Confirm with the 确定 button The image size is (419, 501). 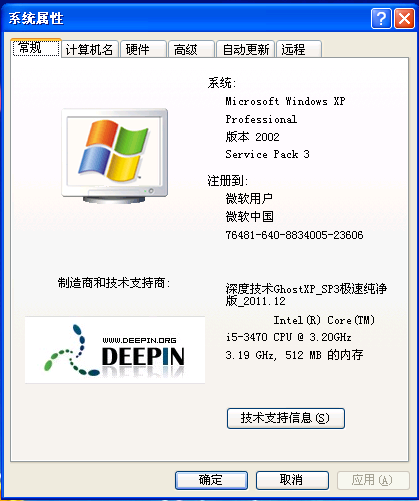[211, 480]
